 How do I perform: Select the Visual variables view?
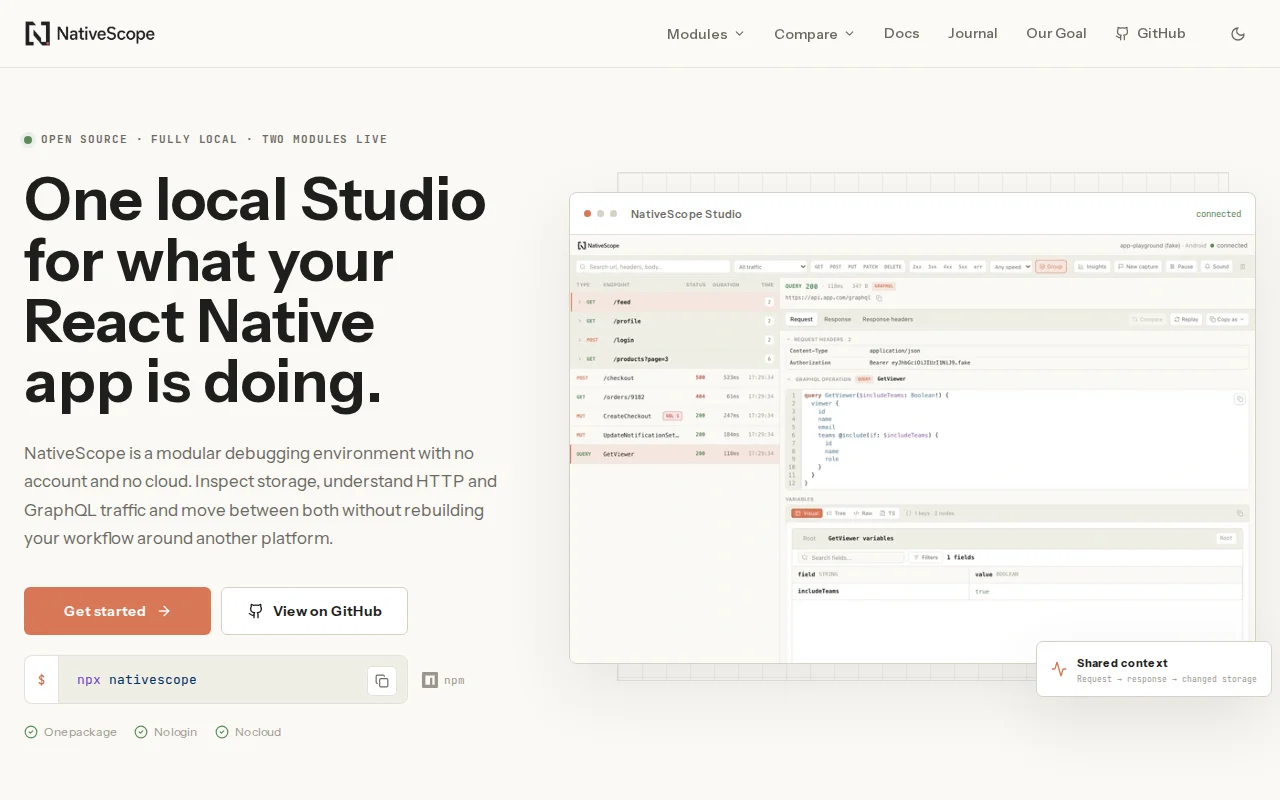coord(807,513)
